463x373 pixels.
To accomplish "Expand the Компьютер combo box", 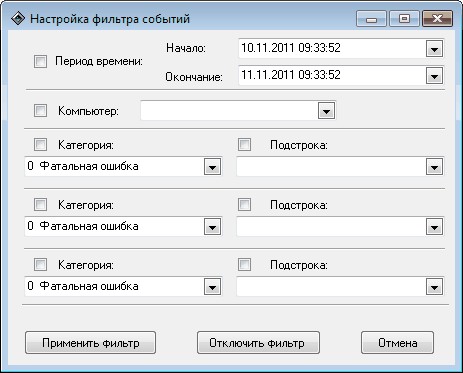I will click(326, 111).
